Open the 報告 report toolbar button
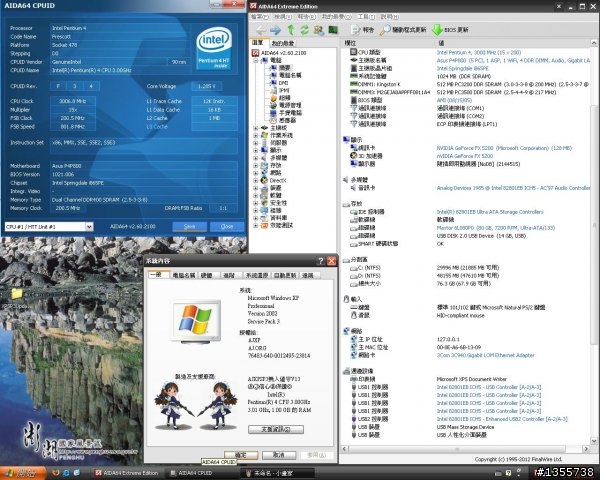The height and width of the screenshot is (480, 600). click(362, 30)
